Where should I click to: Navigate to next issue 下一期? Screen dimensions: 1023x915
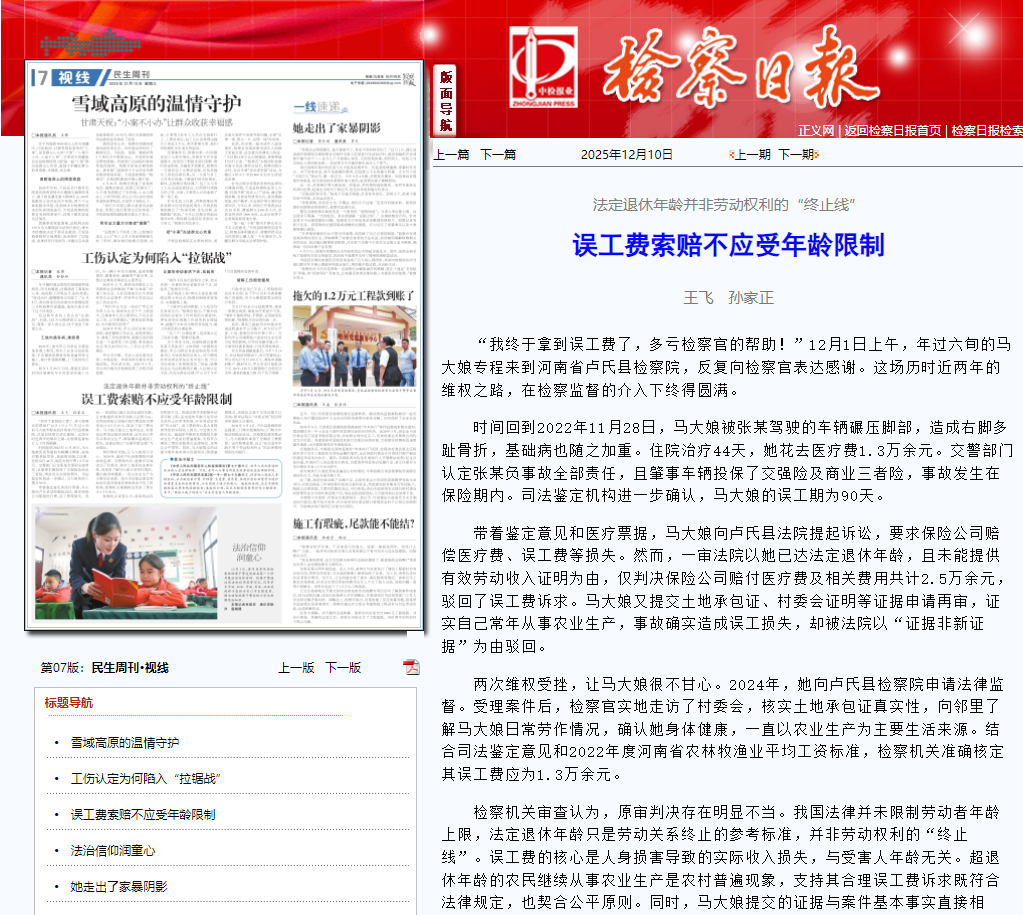point(796,154)
